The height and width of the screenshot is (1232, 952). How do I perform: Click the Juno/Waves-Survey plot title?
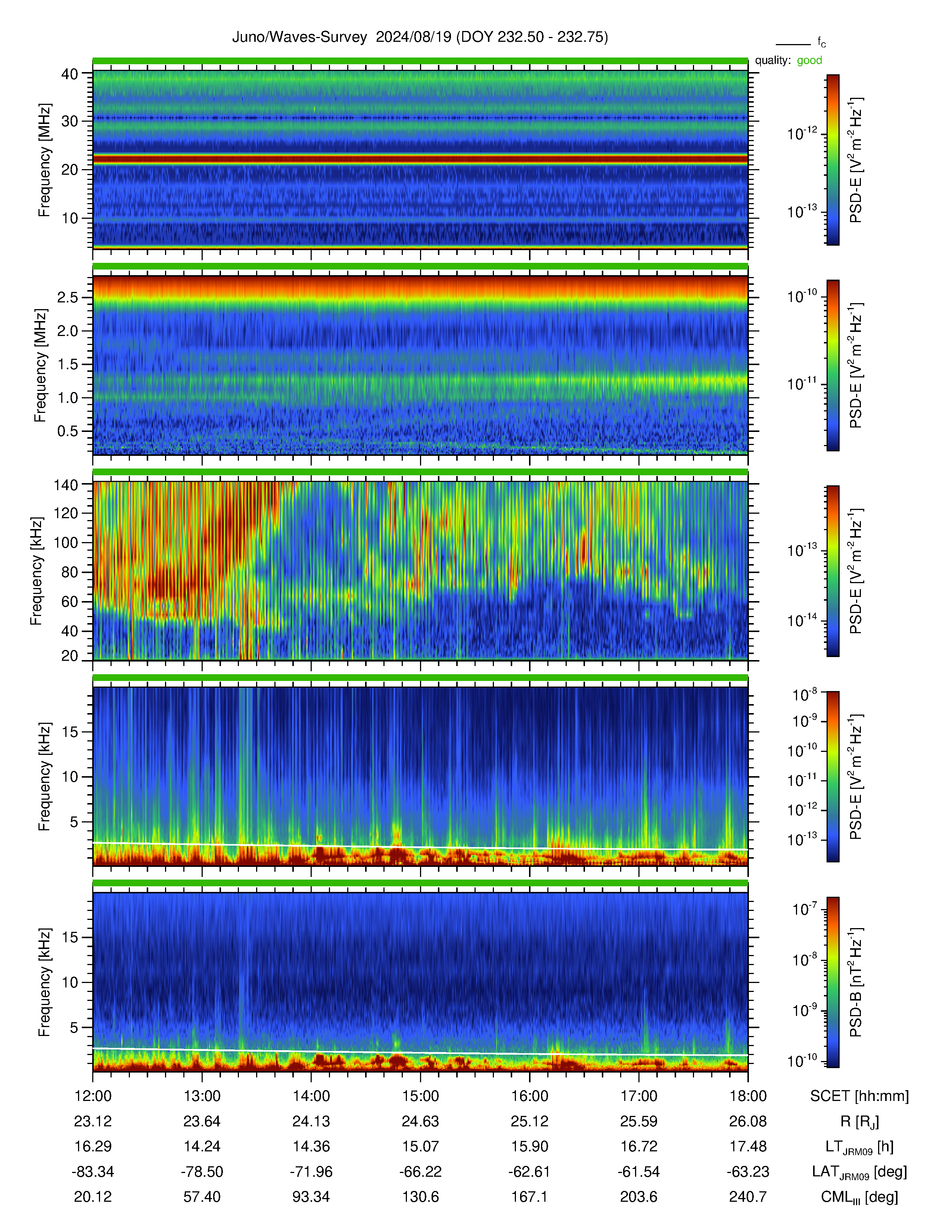coord(420,37)
